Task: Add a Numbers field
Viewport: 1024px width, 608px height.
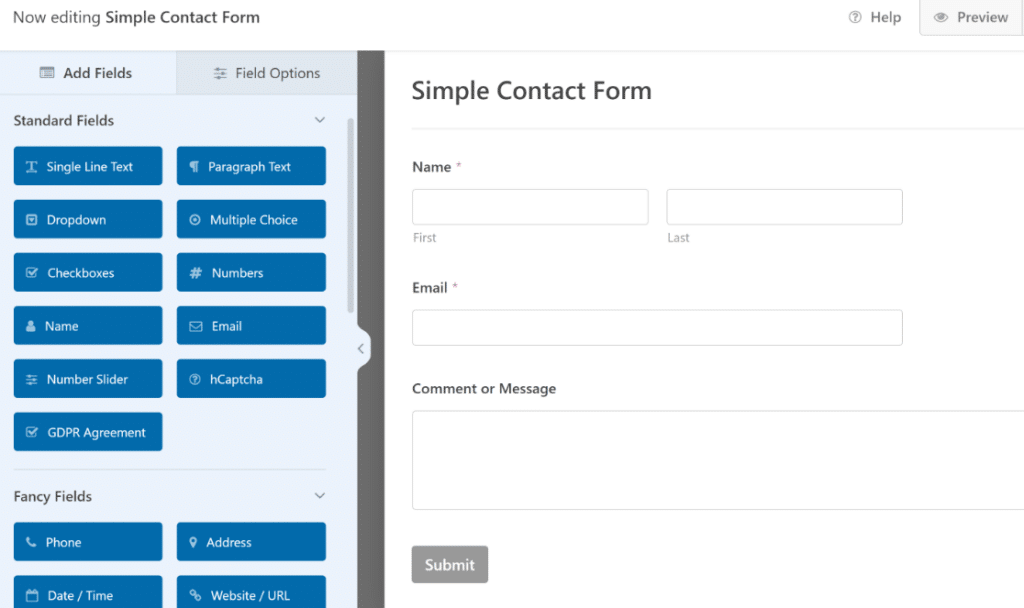Action: click(x=250, y=272)
